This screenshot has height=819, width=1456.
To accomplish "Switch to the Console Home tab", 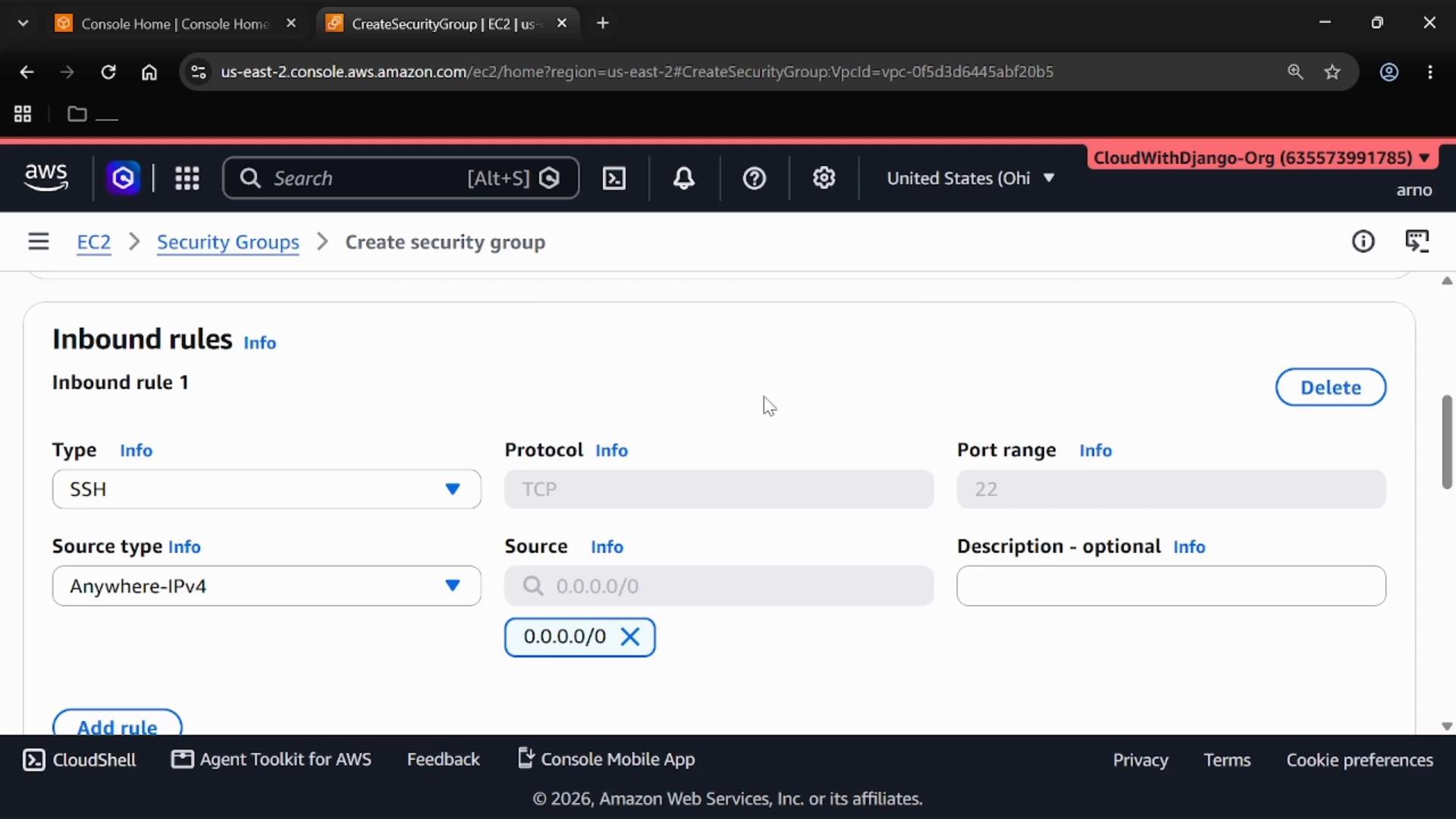I will click(x=175, y=24).
